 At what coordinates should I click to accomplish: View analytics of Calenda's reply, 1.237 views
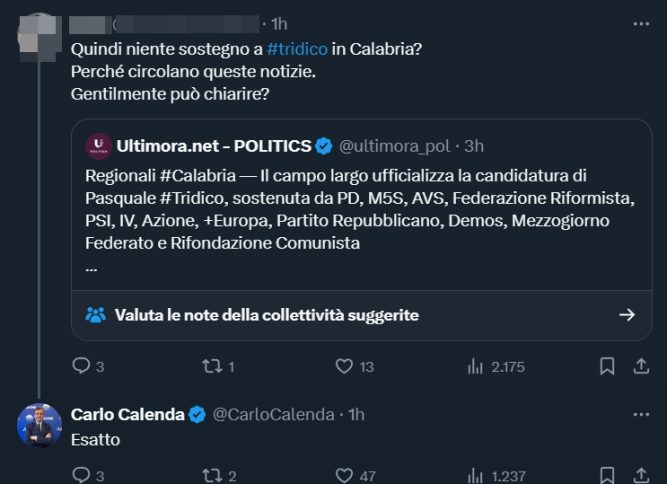pyautogui.click(x=475, y=476)
